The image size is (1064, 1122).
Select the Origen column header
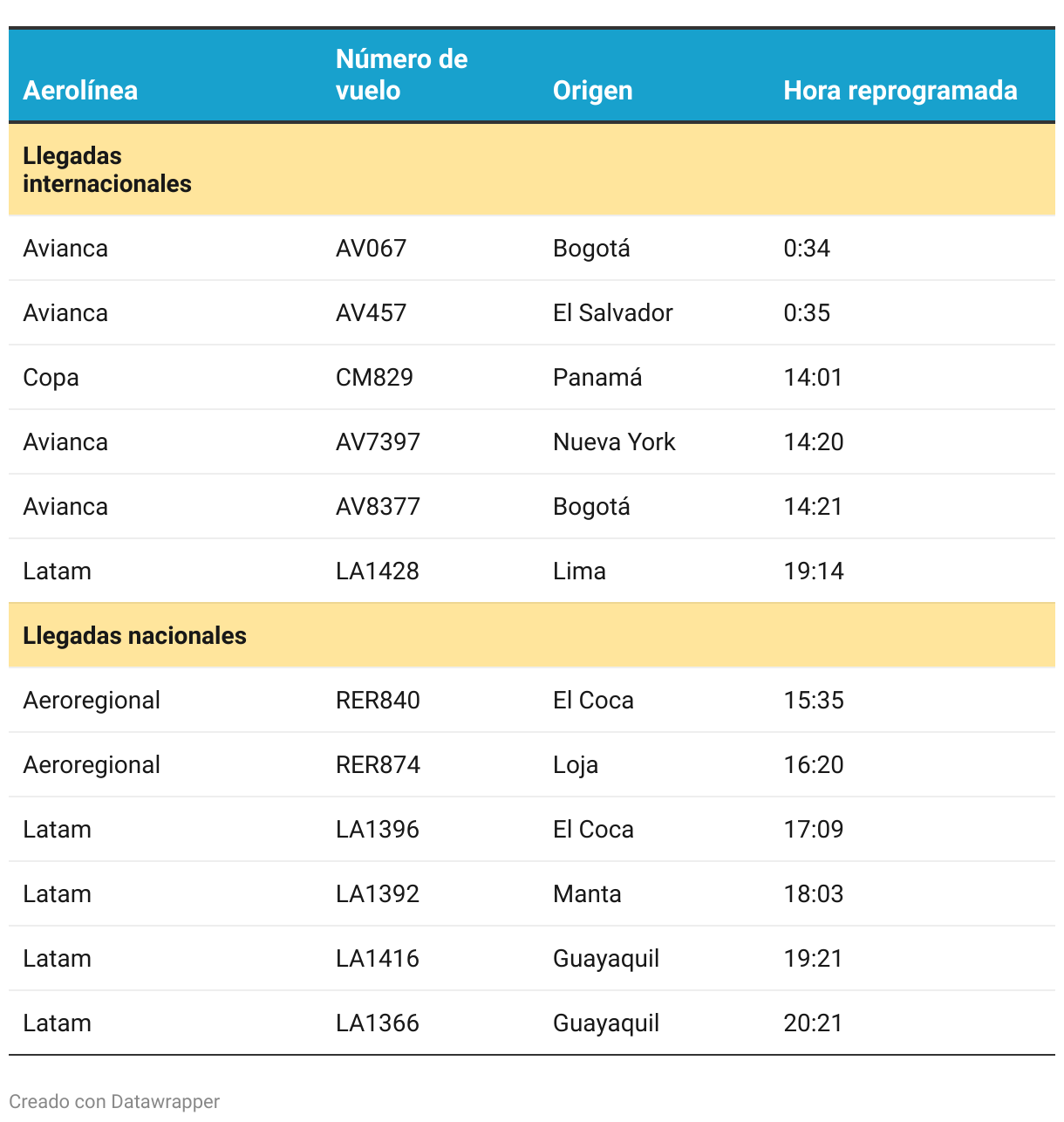592,91
